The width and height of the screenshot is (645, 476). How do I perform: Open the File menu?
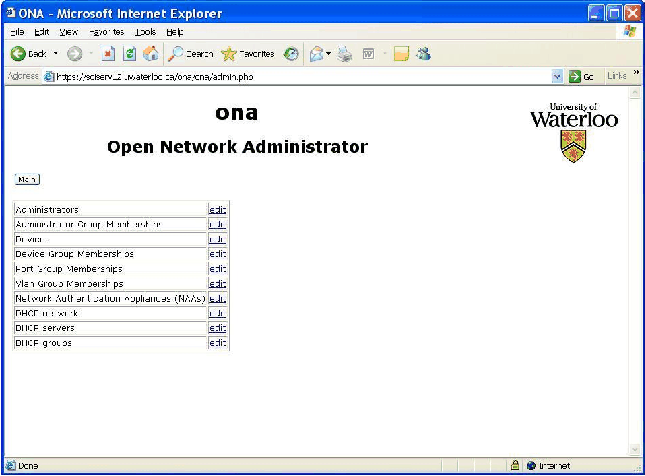(15, 32)
